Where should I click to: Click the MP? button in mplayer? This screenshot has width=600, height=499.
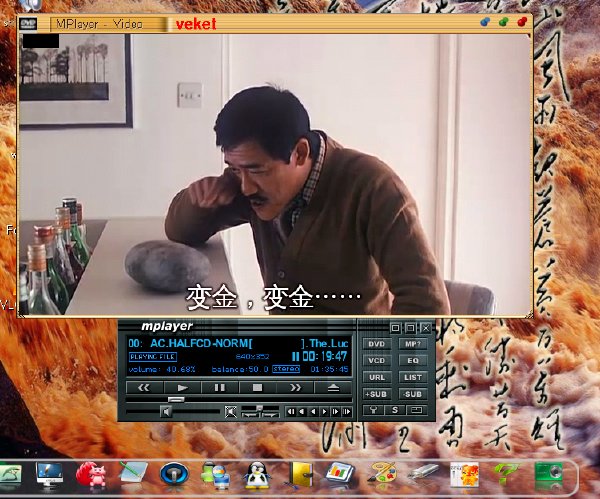pos(413,344)
